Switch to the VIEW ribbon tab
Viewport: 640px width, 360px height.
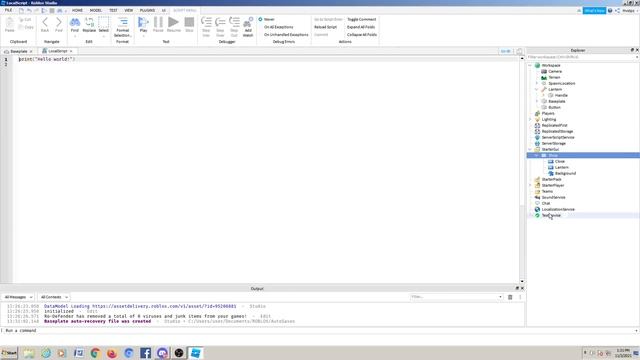129,10
